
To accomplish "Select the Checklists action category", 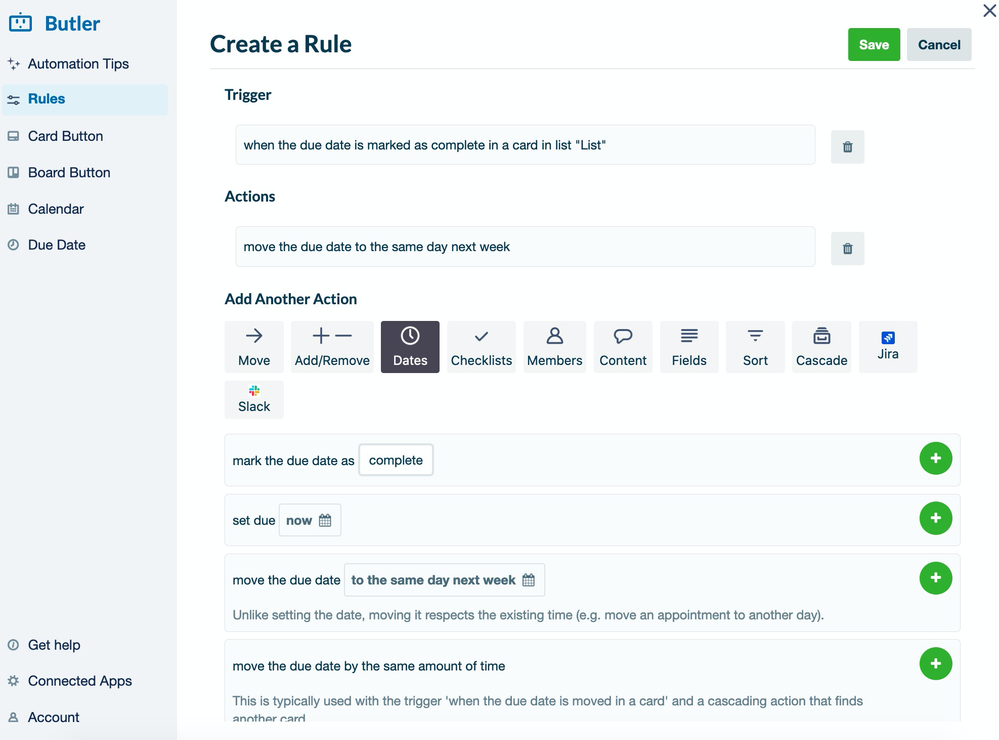I will (x=481, y=347).
